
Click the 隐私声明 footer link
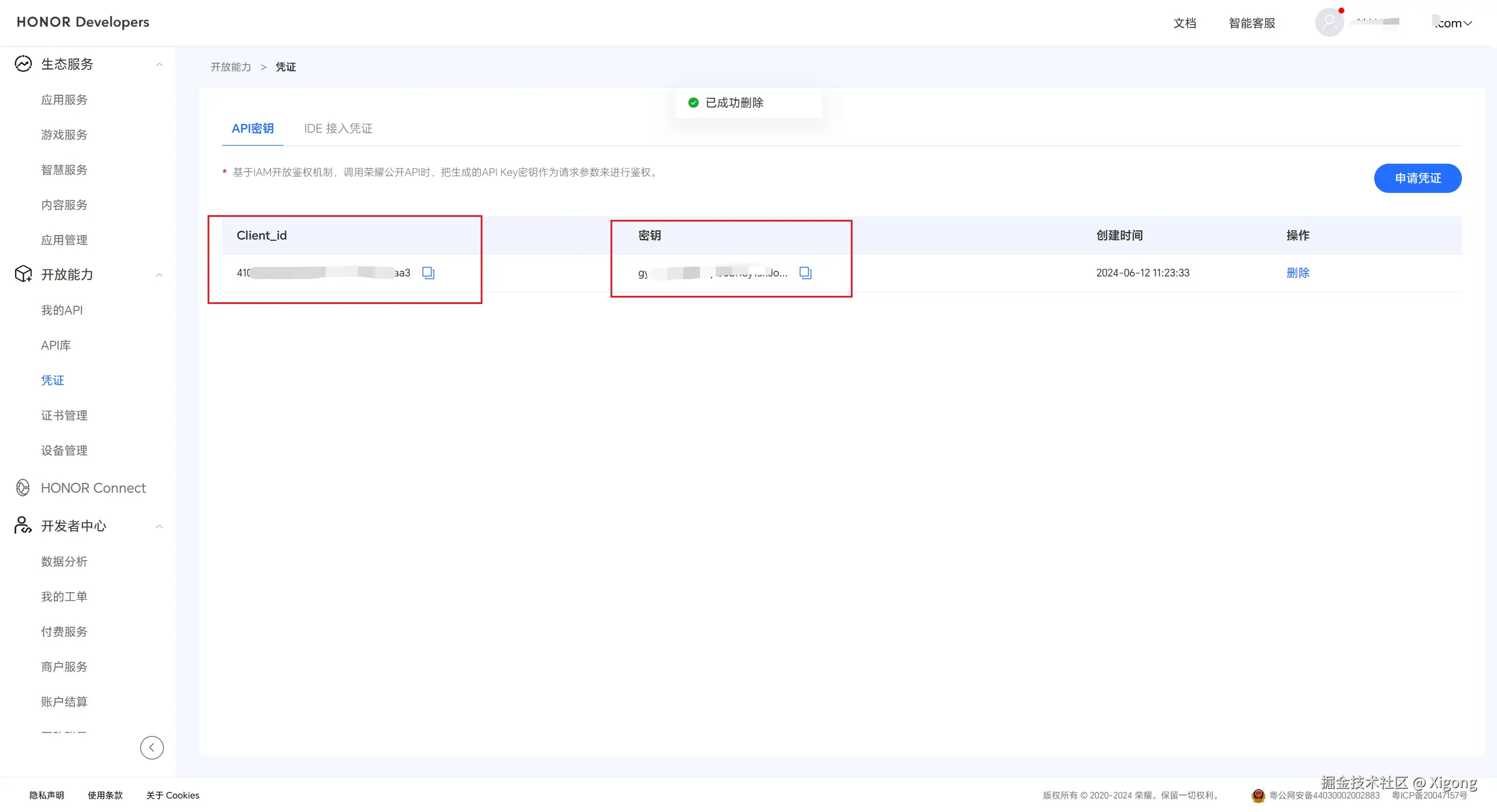click(47, 795)
